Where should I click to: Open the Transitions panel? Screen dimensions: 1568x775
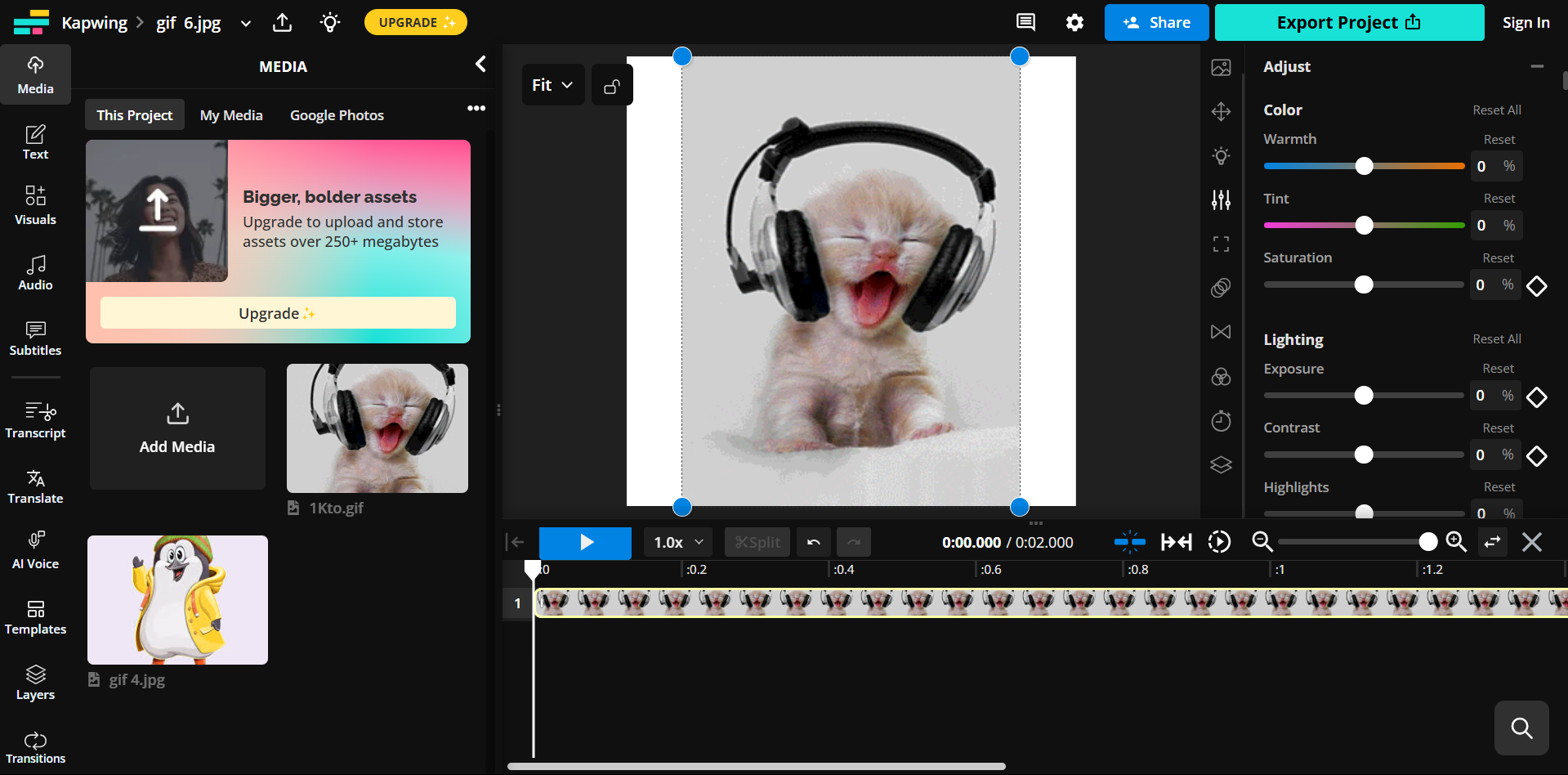pyautogui.click(x=35, y=745)
